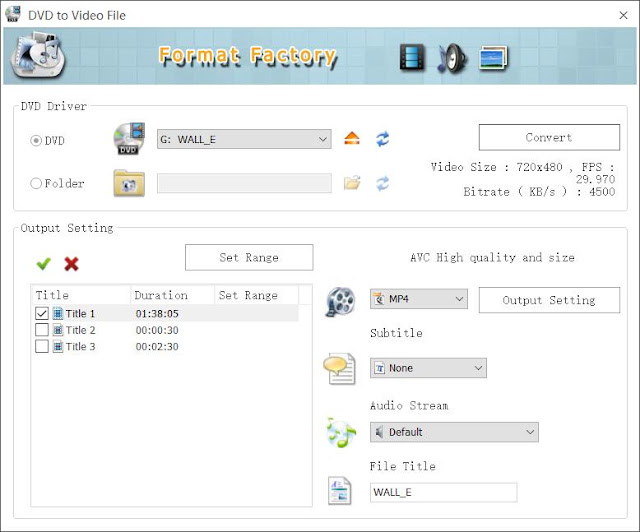Click the audio stream music notes icon
Viewport: 640px width, 532px height.
[x=341, y=432]
